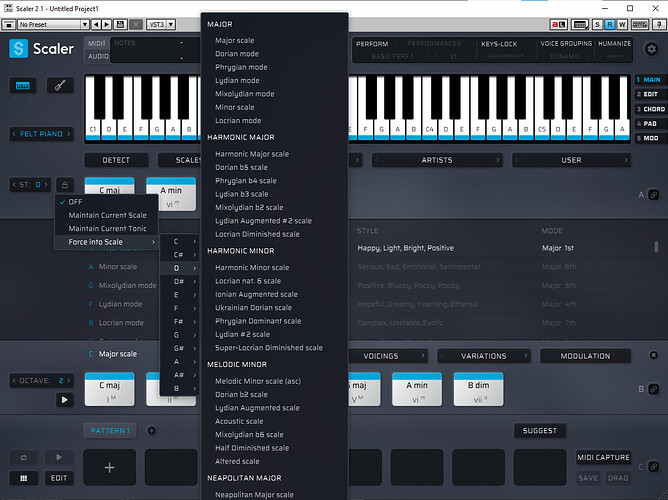Viewport: 668px width, 500px height.
Task: Open Scaler settings gear
Action: click(x=651, y=49)
